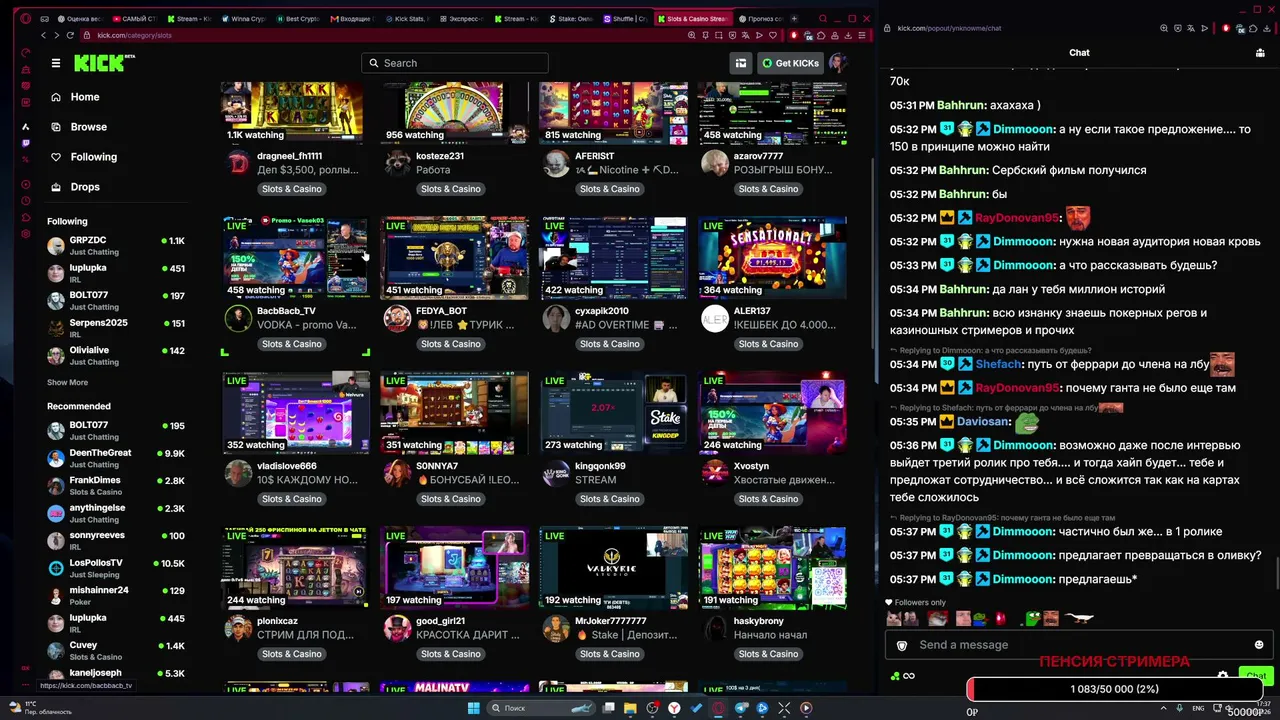
Task: Click the green Kicks balance icon in chat
Action: pos(895,676)
